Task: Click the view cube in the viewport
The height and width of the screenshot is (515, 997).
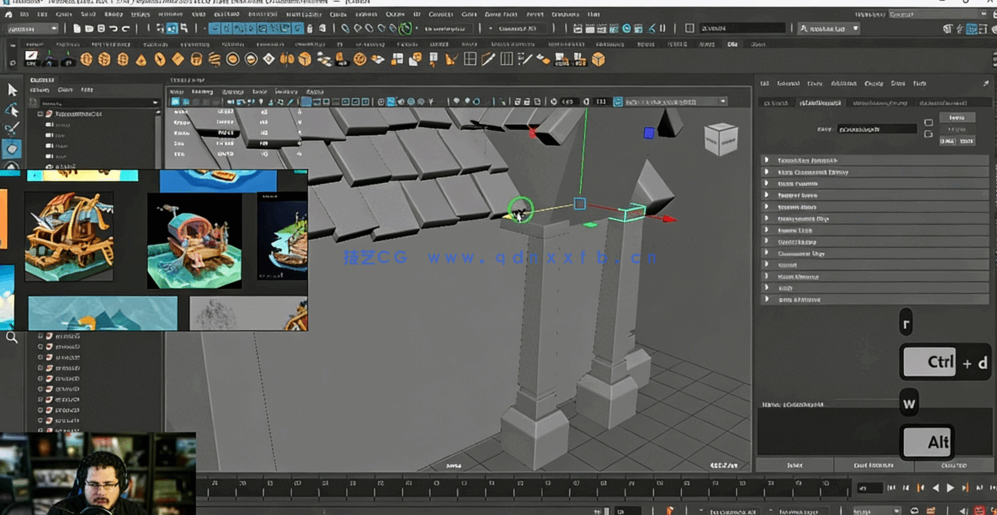Action: pos(720,139)
